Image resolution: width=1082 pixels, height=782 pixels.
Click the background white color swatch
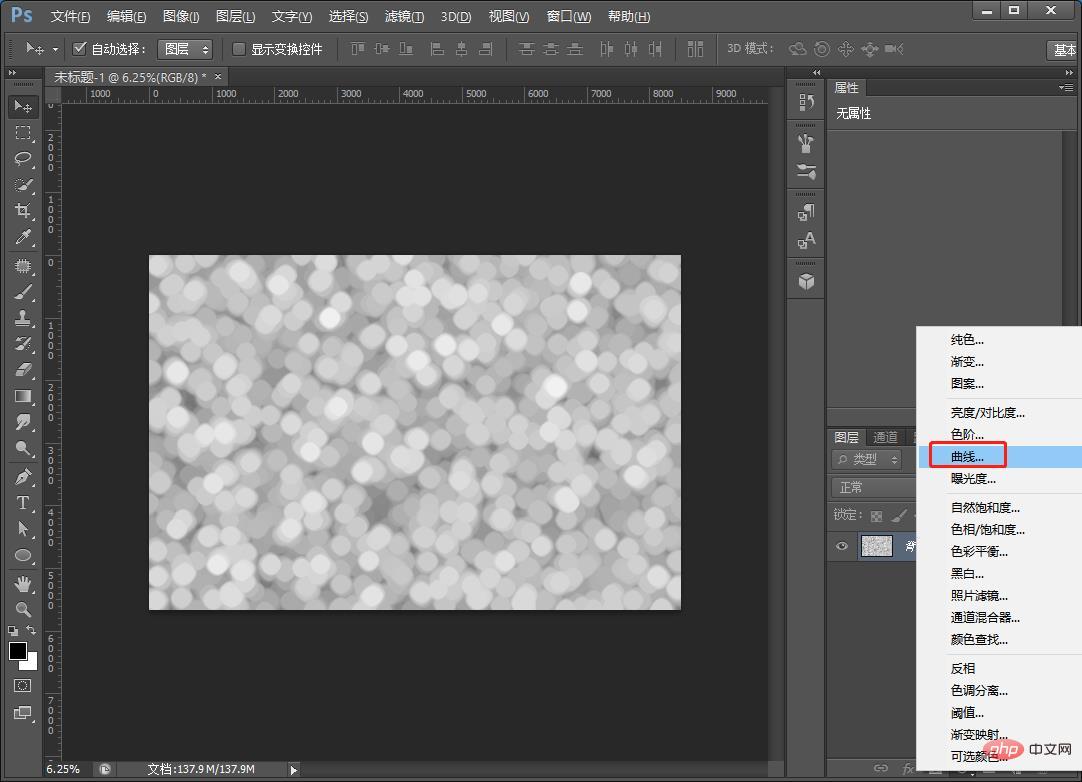click(x=30, y=663)
